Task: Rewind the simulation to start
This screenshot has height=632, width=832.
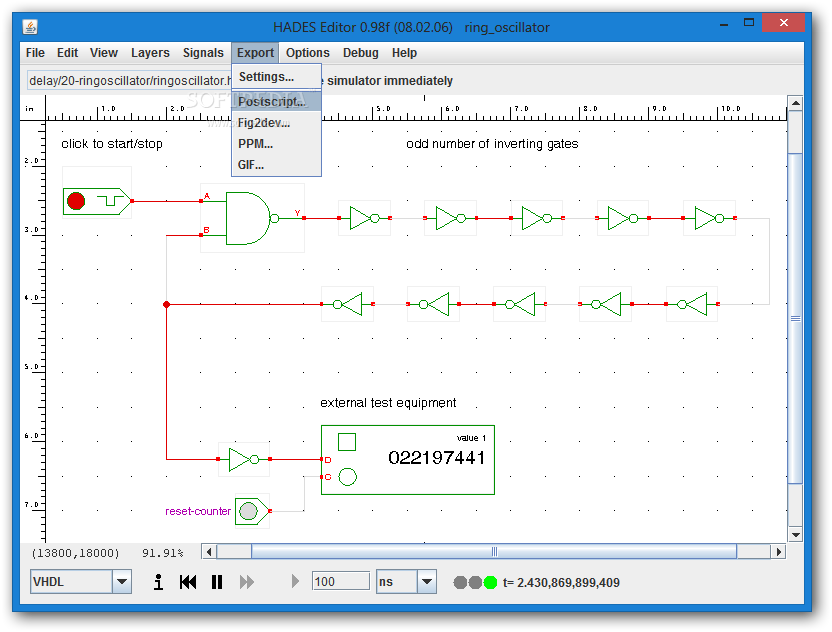Action: [188, 582]
